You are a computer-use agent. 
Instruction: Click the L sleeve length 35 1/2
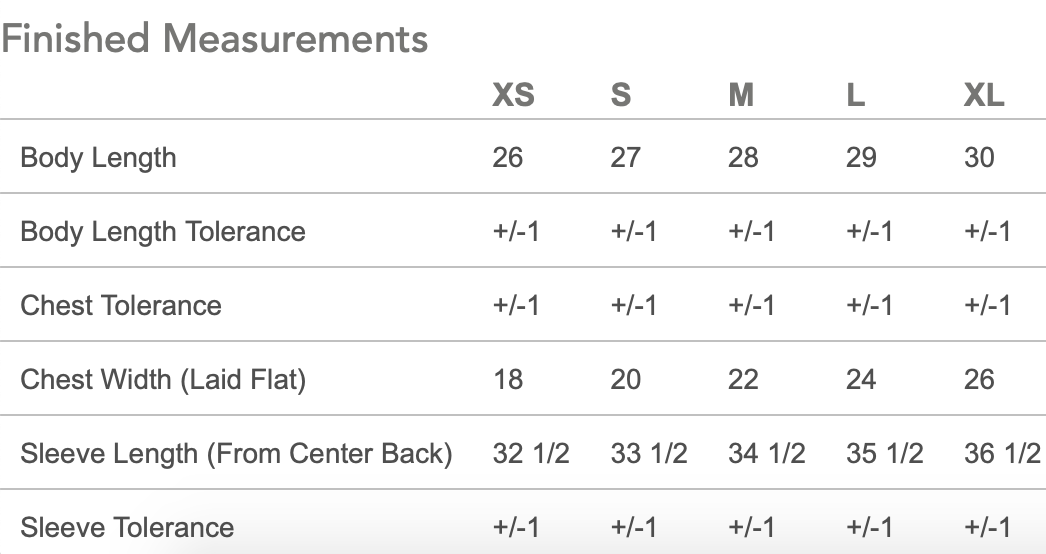[x=884, y=453]
